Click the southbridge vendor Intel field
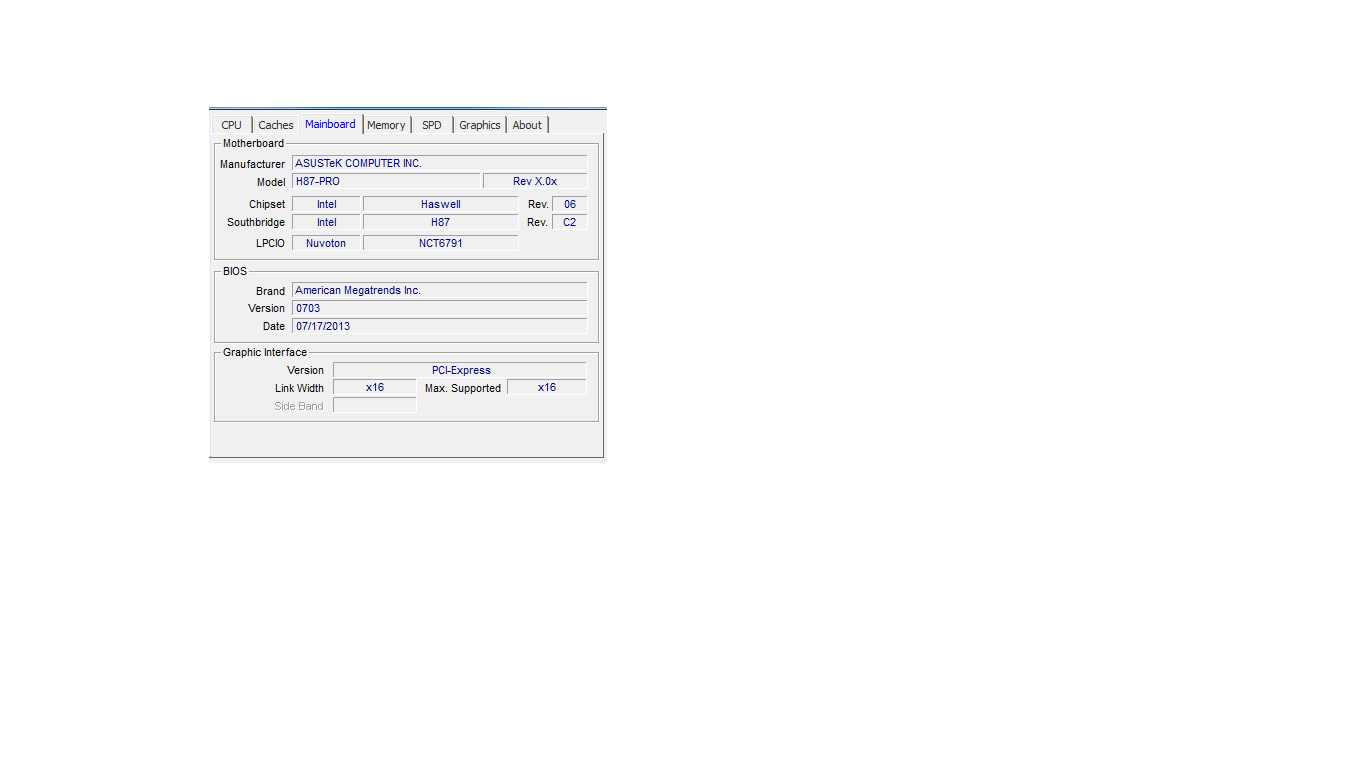This screenshot has width=1360, height=768. (326, 222)
